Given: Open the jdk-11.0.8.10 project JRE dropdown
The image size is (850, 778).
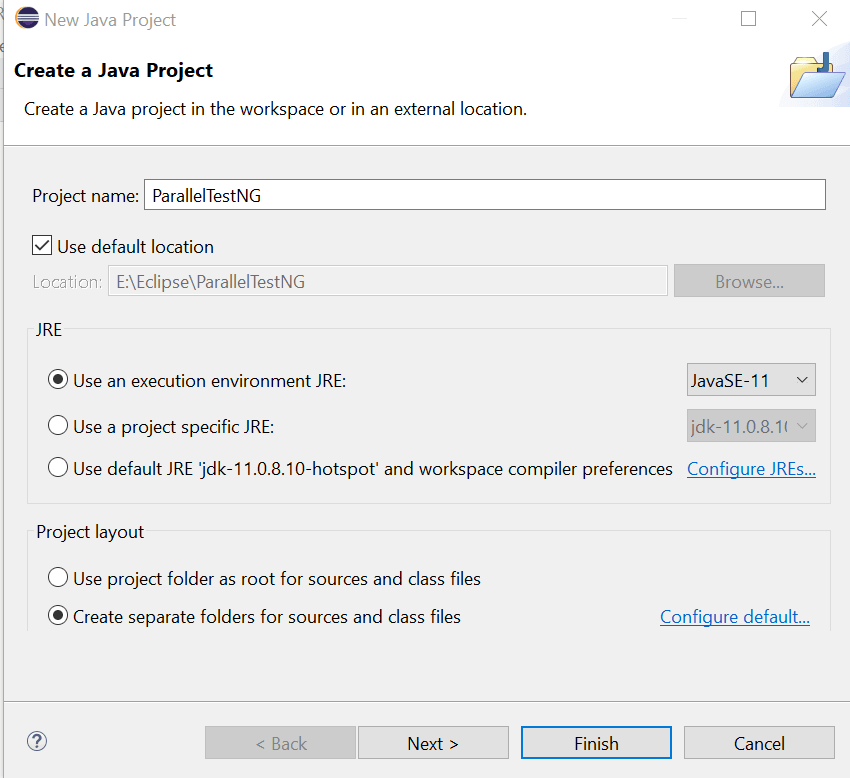Looking at the screenshot, I should [751, 426].
